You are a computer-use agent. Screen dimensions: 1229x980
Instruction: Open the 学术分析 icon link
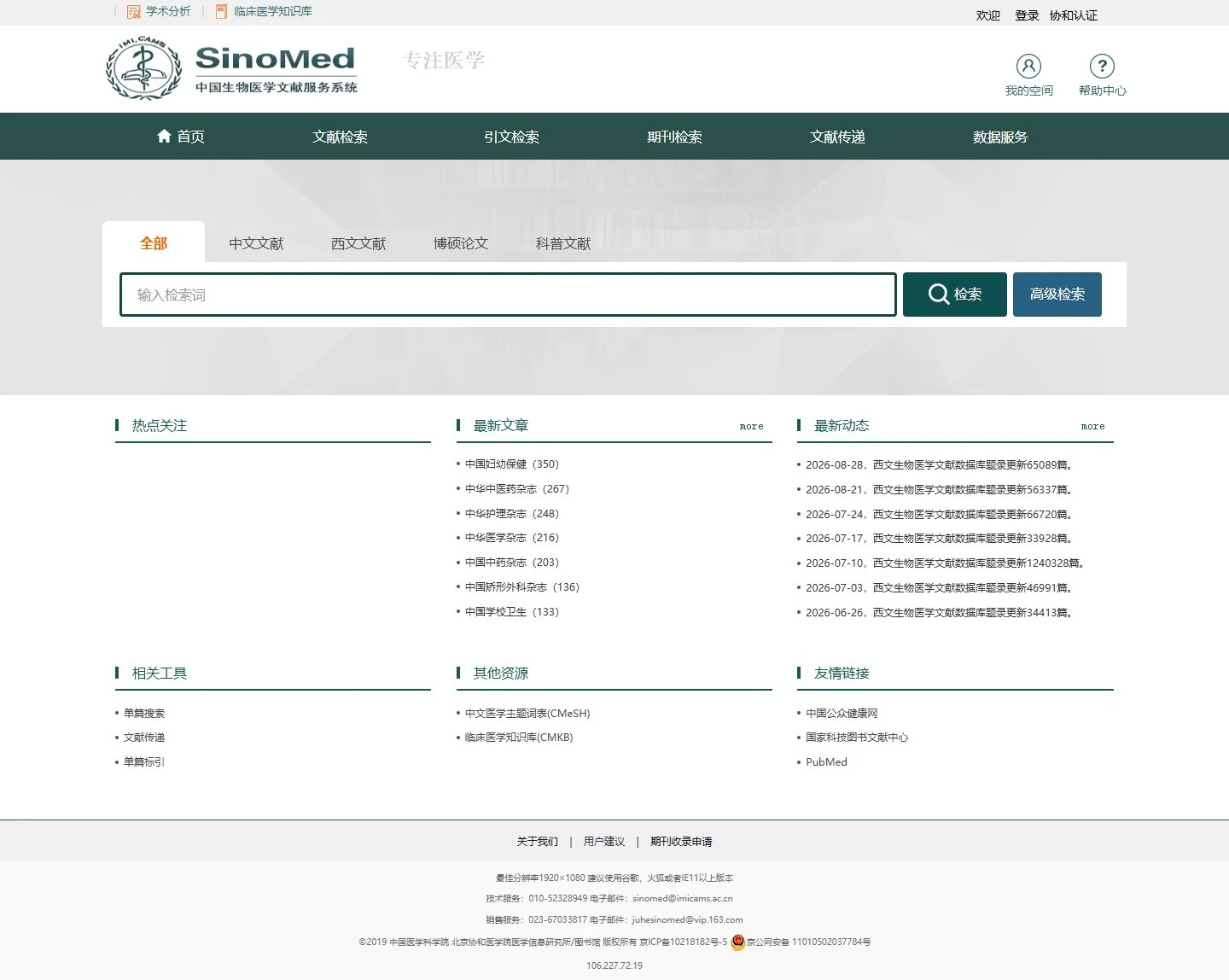[x=133, y=12]
